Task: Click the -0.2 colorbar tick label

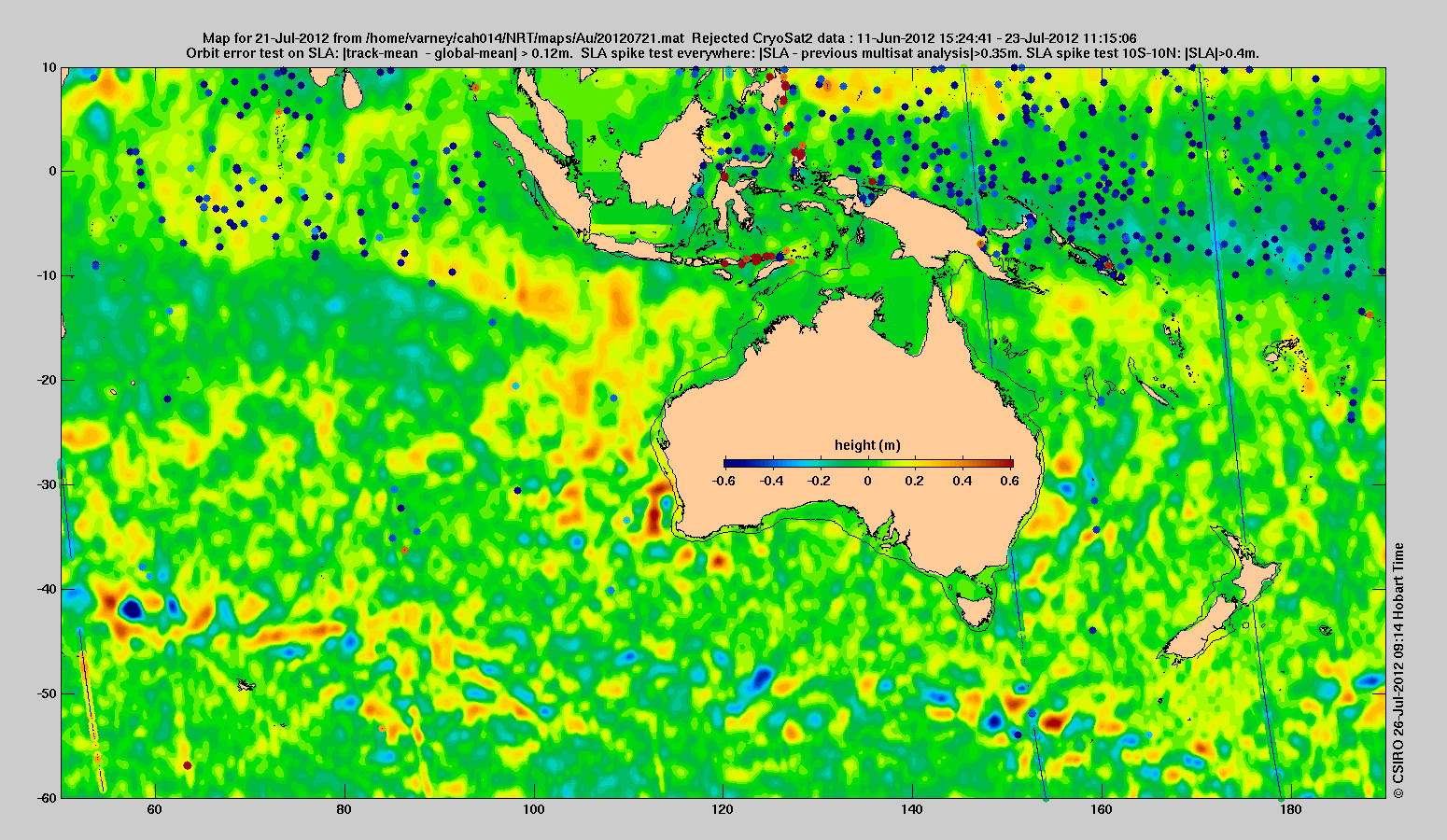Action: pyautogui.click(x=819, y=481)
